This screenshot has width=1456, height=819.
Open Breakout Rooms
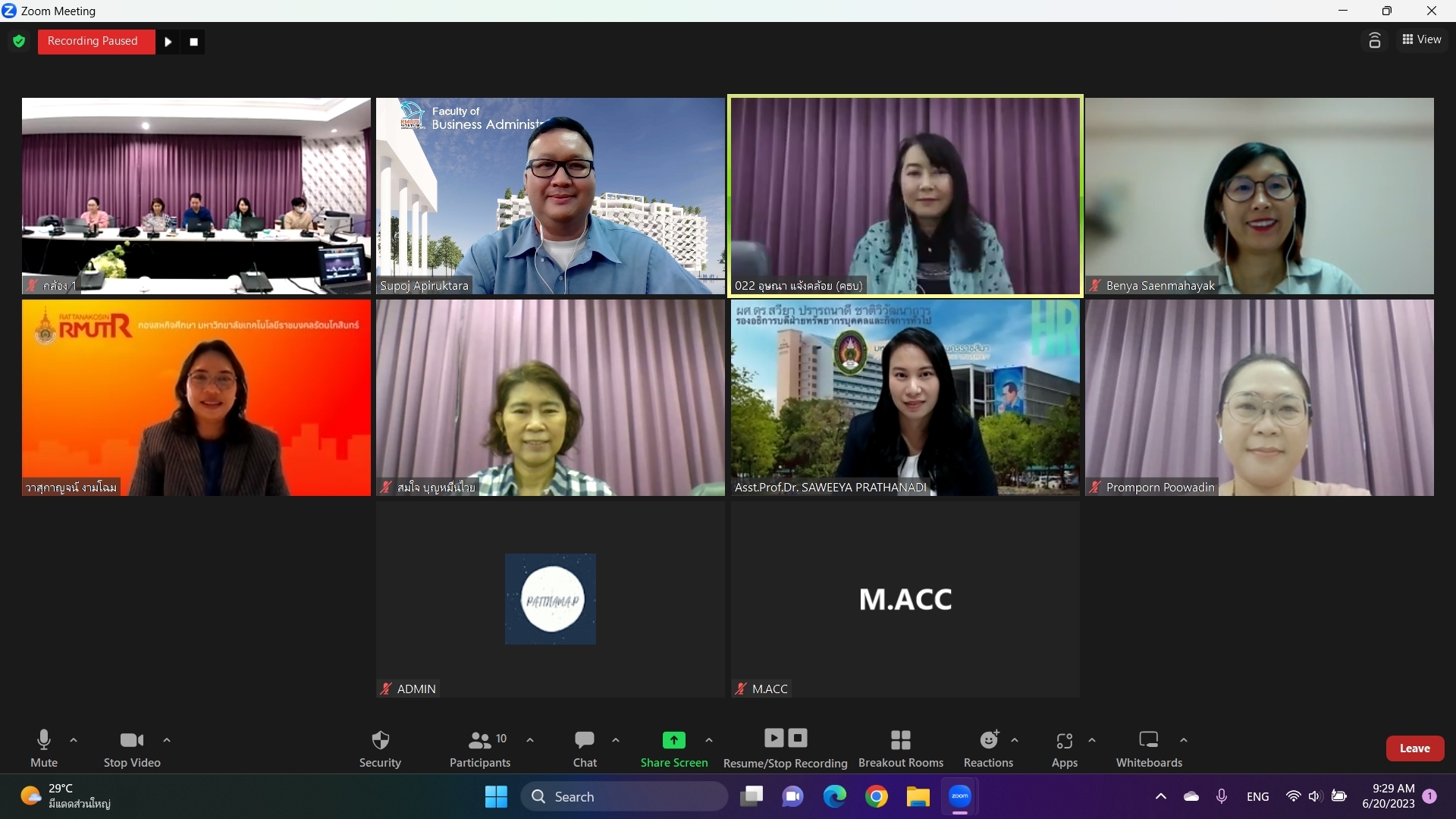(901, 748)
